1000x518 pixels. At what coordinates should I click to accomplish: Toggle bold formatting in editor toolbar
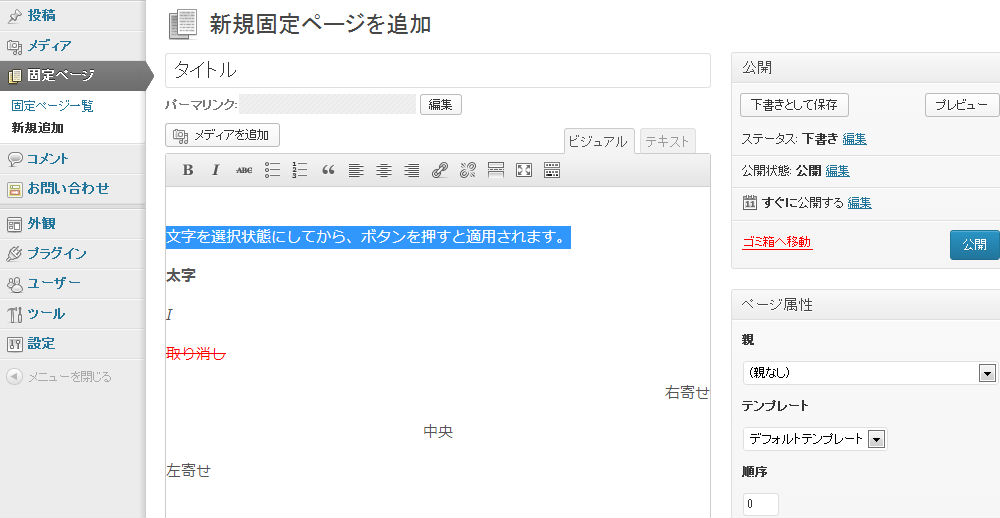click(188, 170)
